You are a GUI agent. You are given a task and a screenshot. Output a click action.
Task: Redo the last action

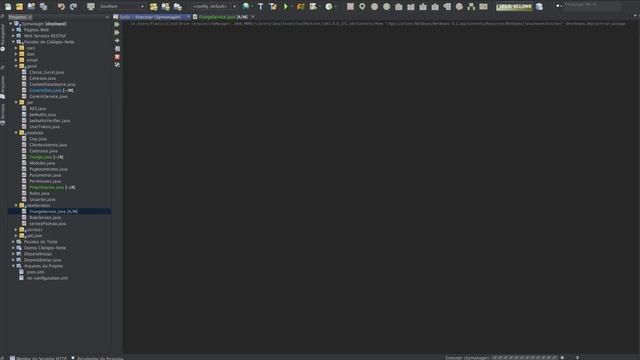(x=73, y=7)
